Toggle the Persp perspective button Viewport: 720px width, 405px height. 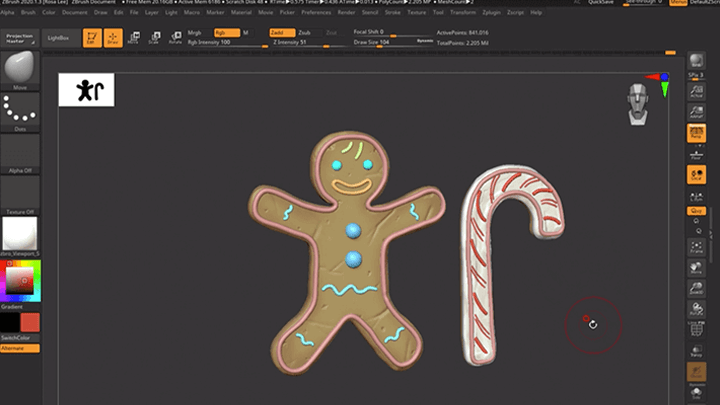pyautogui.click(x=696, y=133)
